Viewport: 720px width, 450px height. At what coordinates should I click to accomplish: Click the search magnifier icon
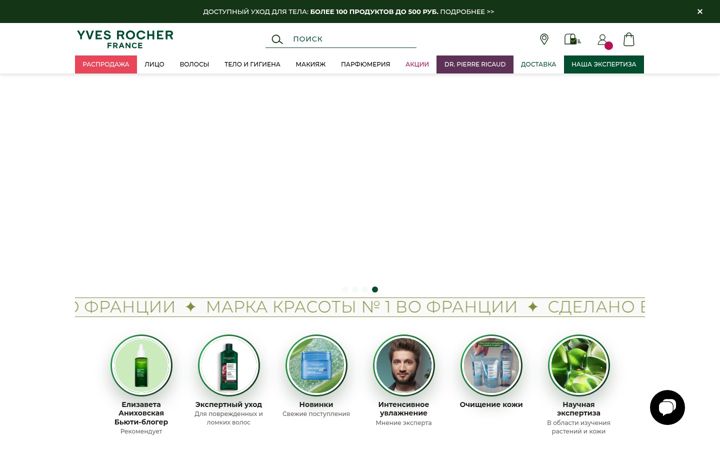277,39
